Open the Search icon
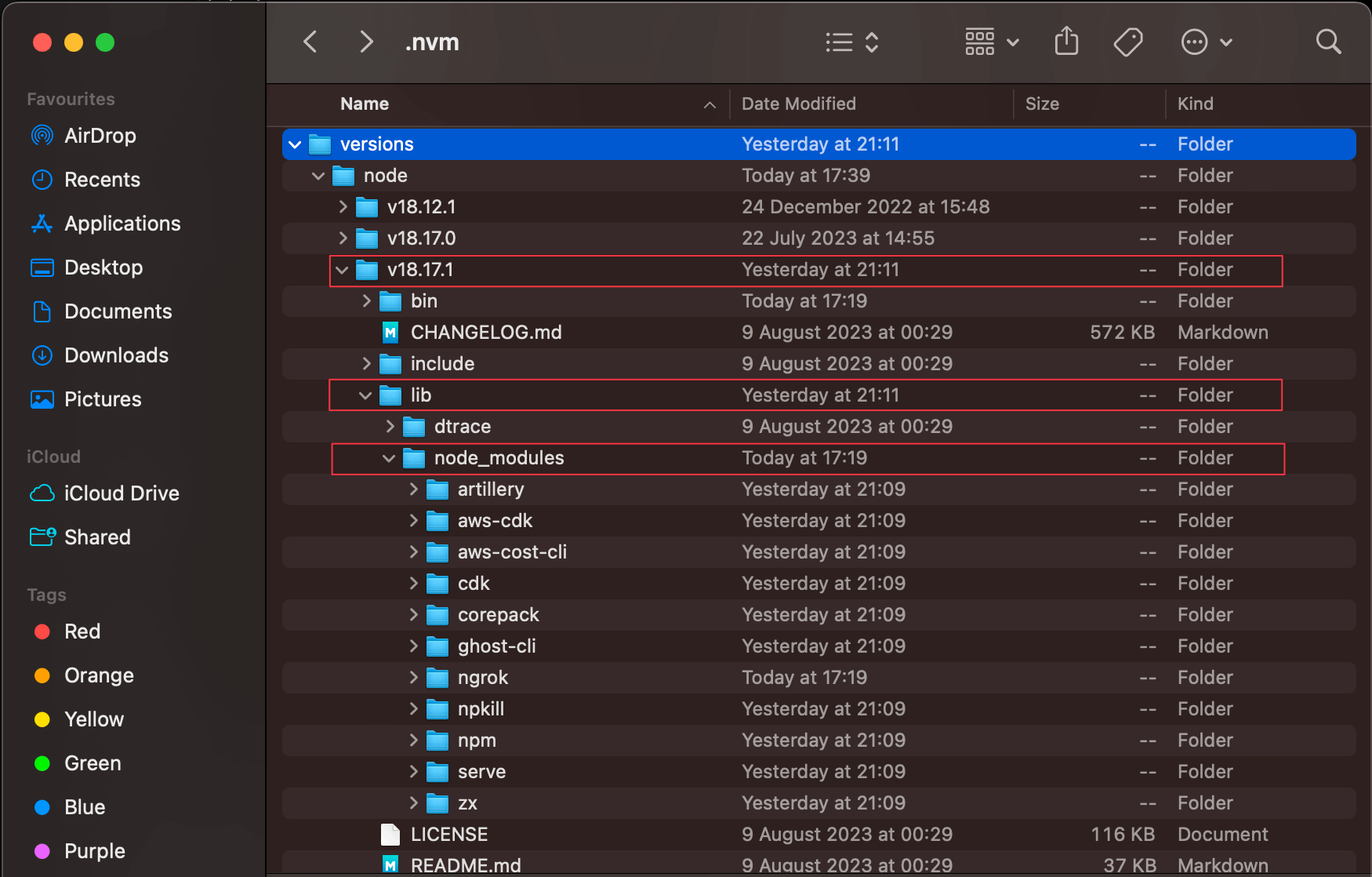Screen dimensions: 1372x877 (1328, 42)
